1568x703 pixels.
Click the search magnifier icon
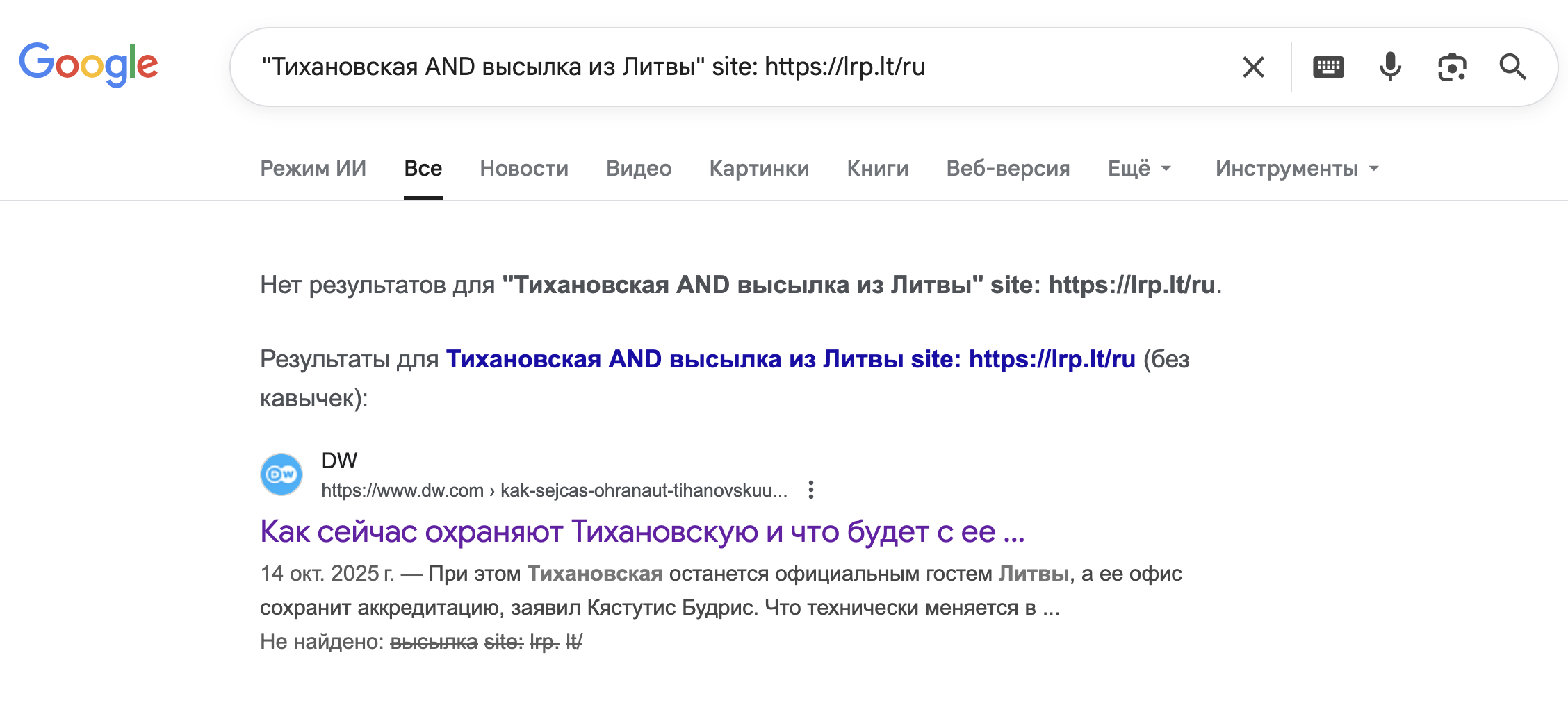click(1513, 67)
